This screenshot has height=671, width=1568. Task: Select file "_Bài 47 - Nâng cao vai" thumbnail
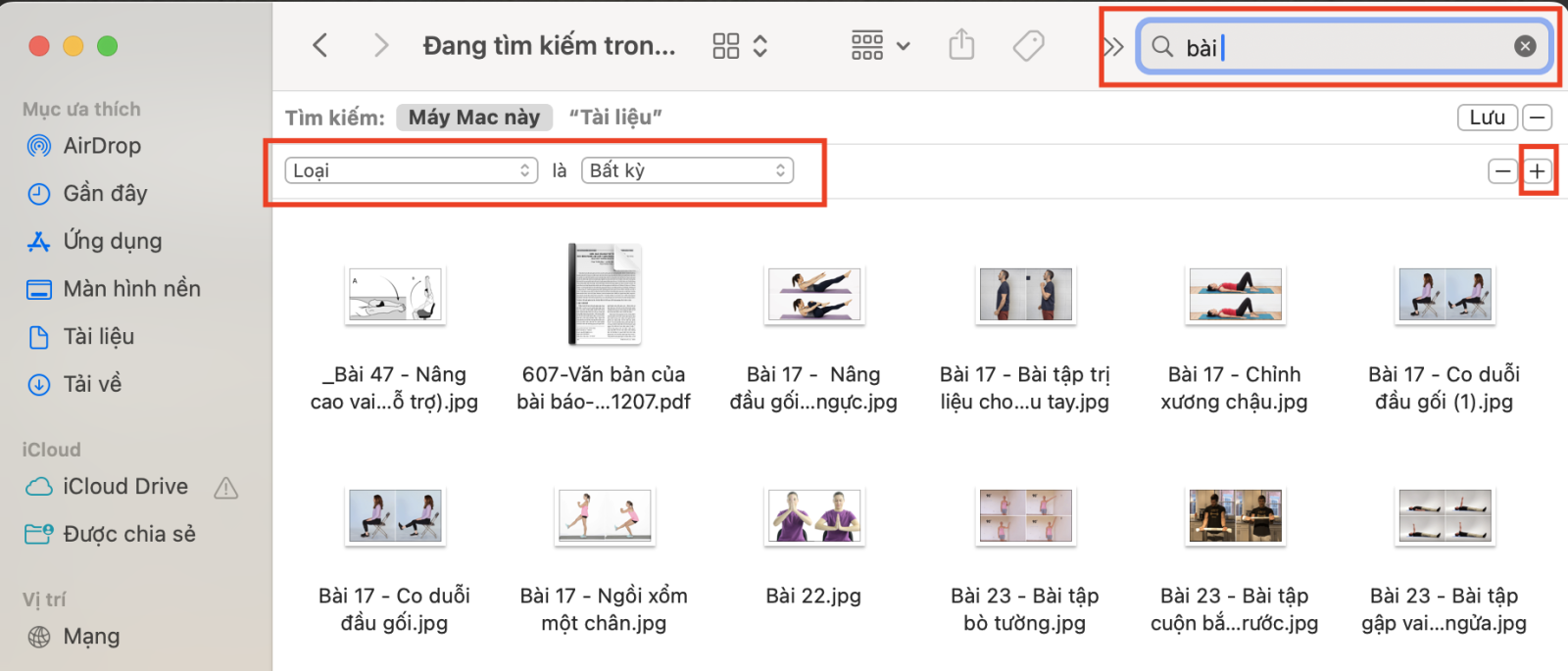coord(395,295)
